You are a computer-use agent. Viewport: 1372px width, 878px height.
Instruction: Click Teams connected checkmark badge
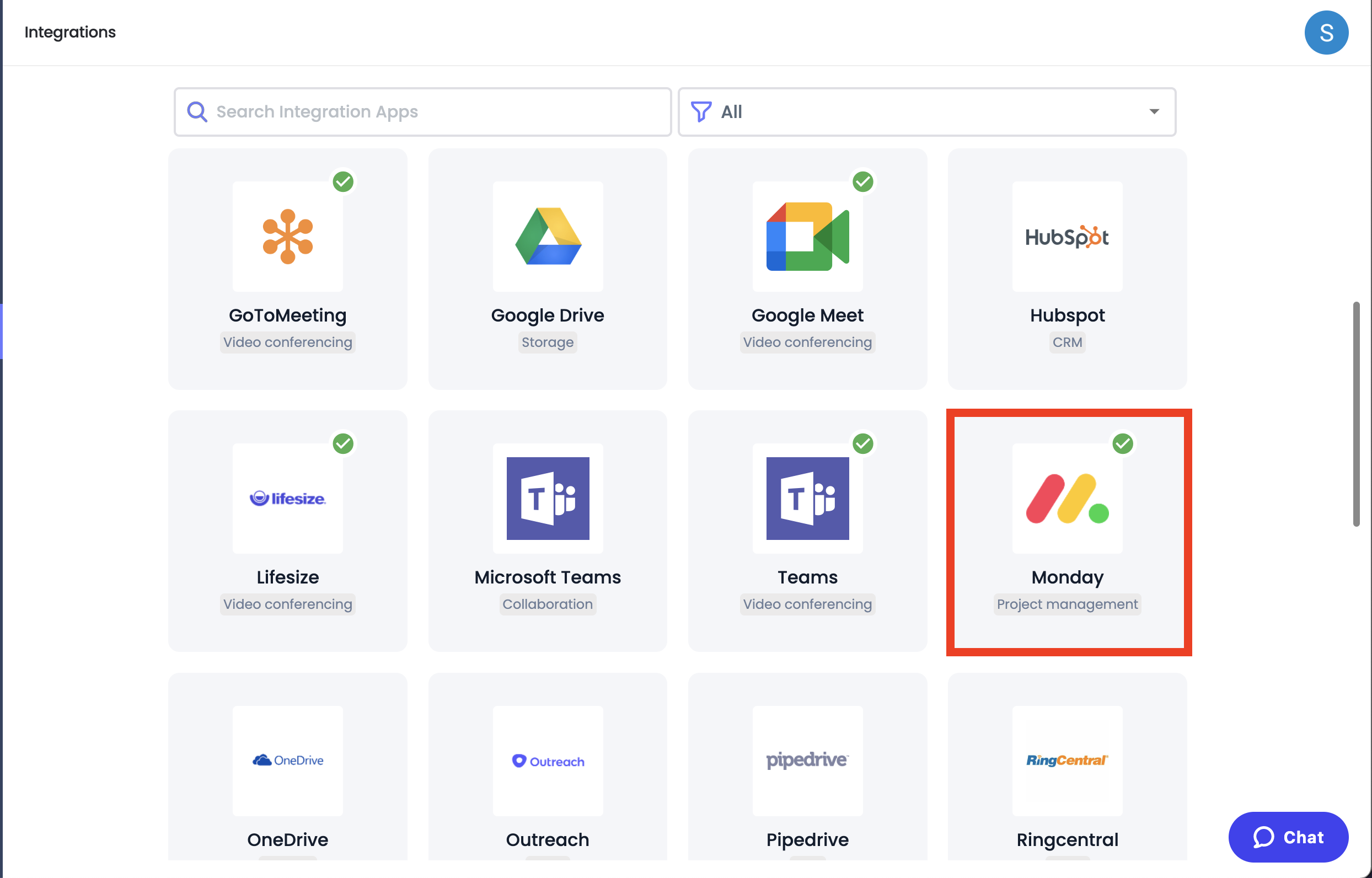(863, 443)
